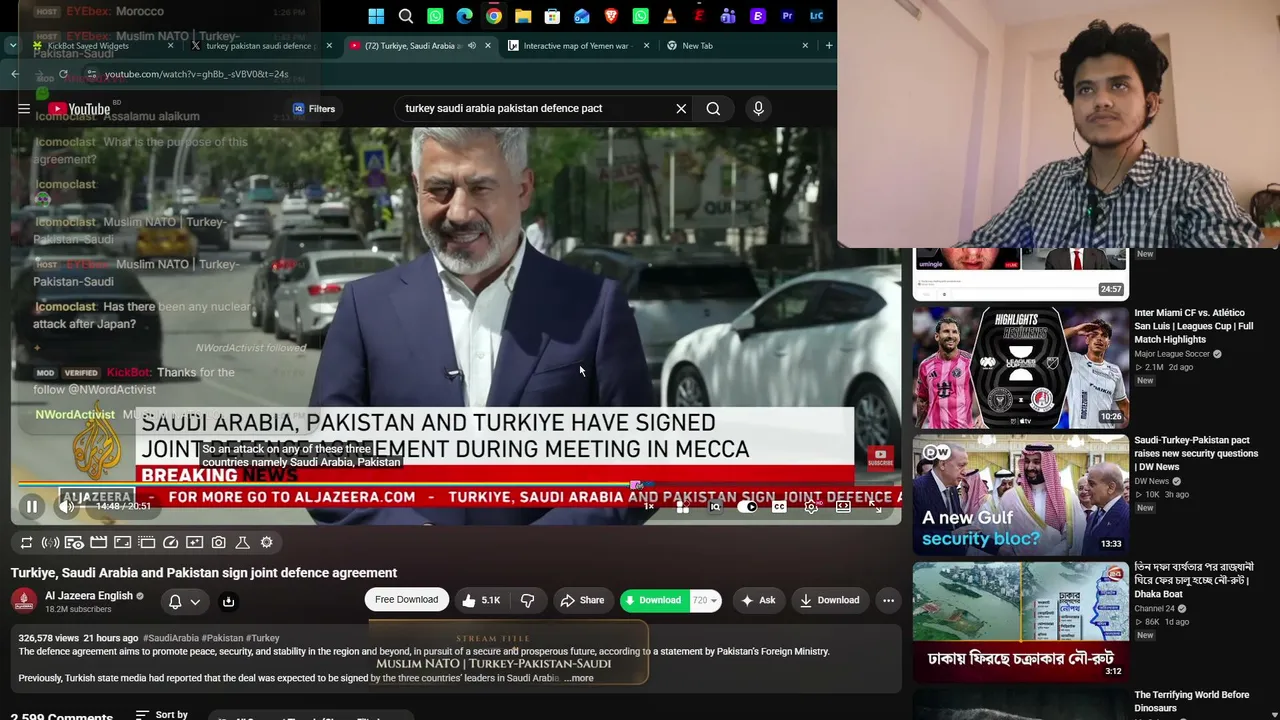This screenshot has height=720, width=1280.
Task: Open the Al Jazeera English channel avatar
Action: 24,600
